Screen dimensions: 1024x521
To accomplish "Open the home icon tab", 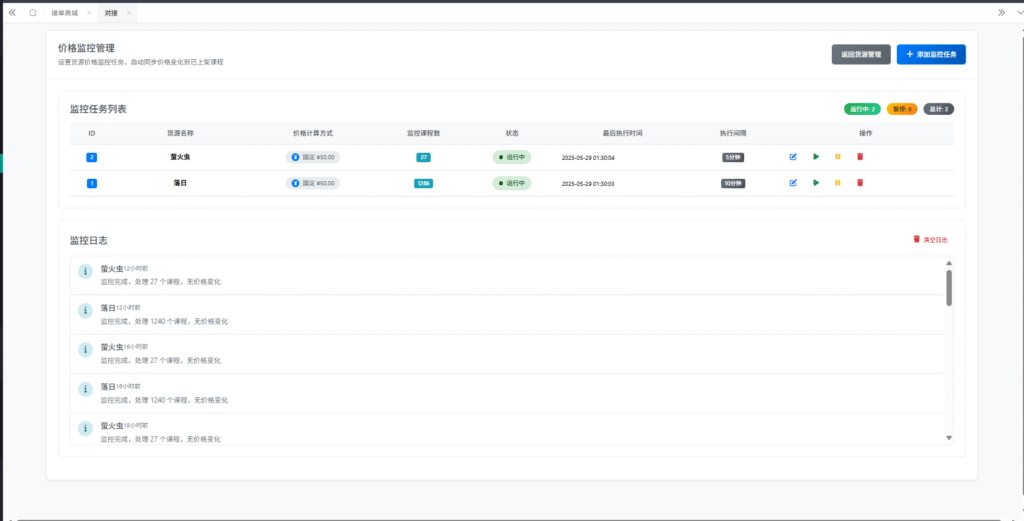I will pos(33,12).
